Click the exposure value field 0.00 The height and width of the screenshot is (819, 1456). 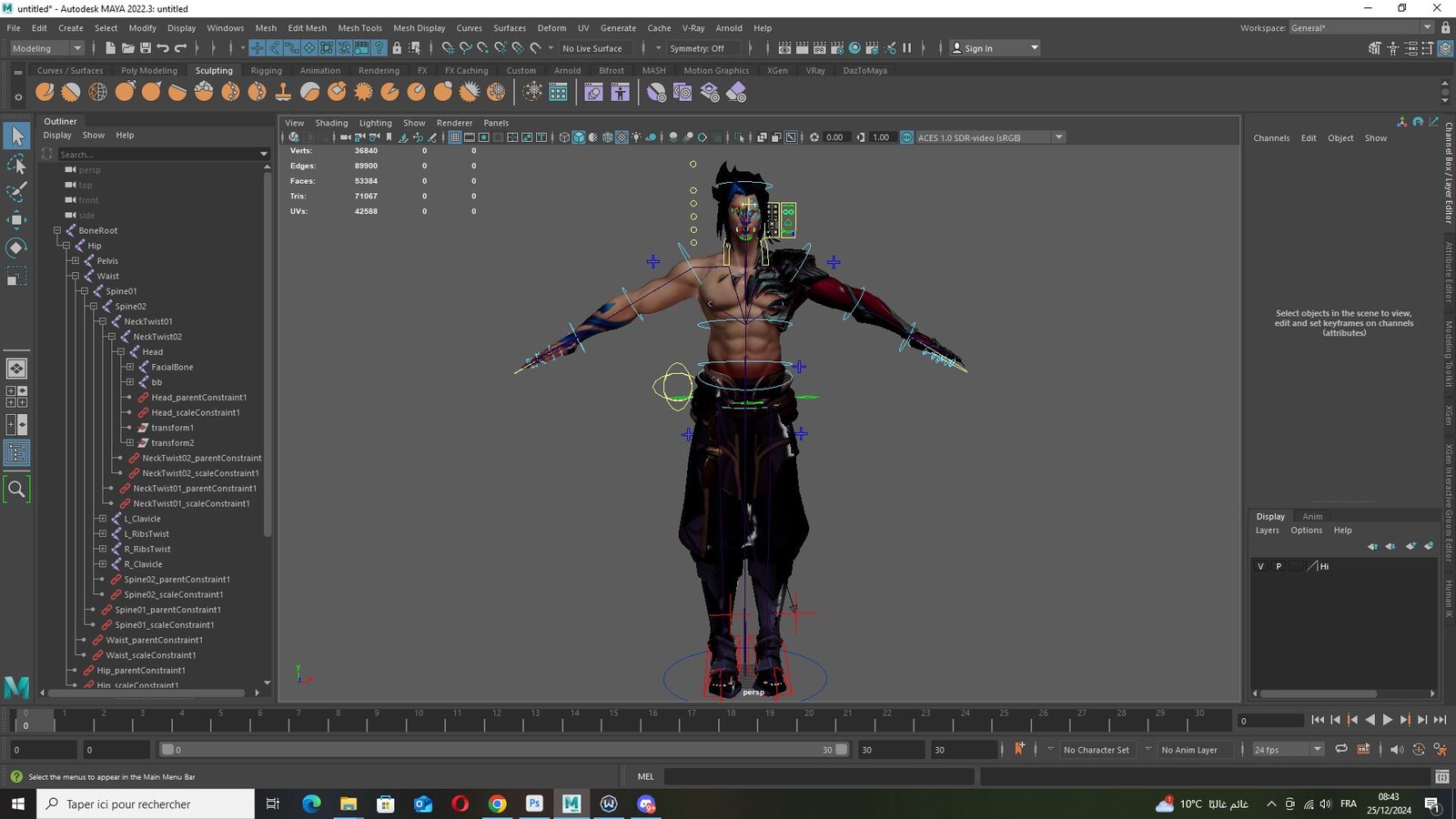[834, 137]
